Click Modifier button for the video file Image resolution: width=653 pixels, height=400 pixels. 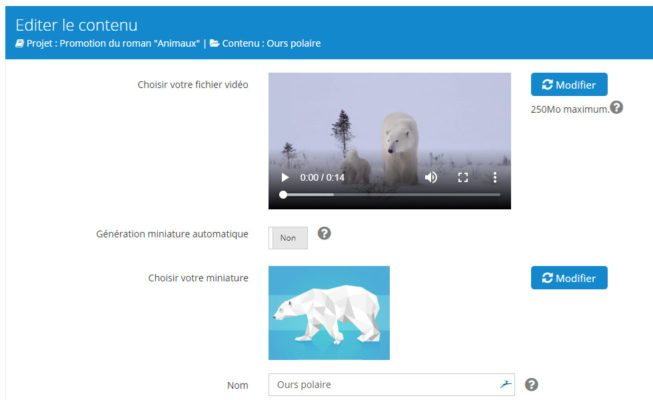click(569, 85)
